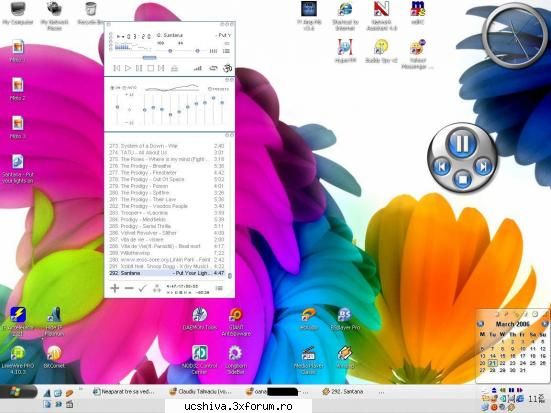This screenshot has height=413, width=551.
Task: Open Media Player Classic desktop icon
Action: [x=308, y=359]
